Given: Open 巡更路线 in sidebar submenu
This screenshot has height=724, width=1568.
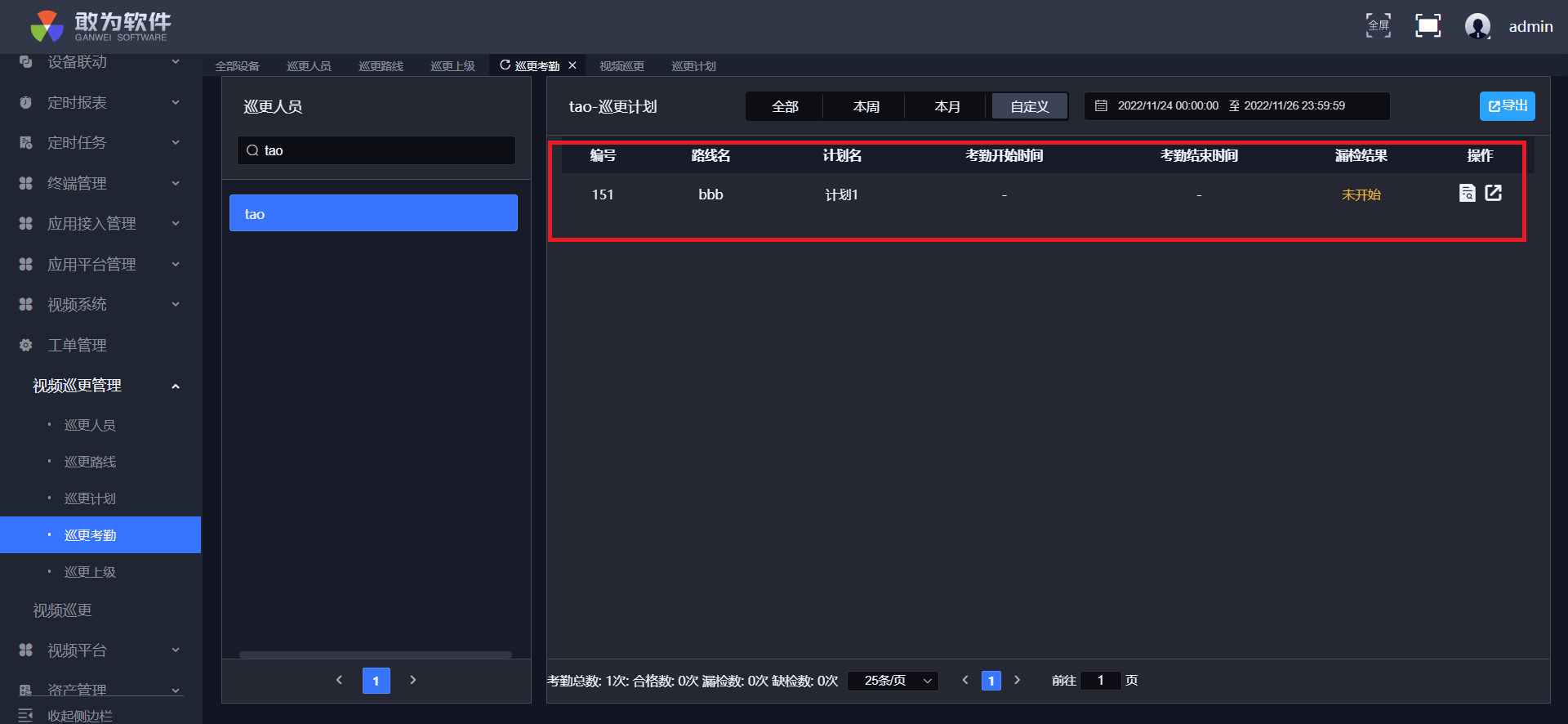Looking at the screenshot, I should click(x=90, y=462).
